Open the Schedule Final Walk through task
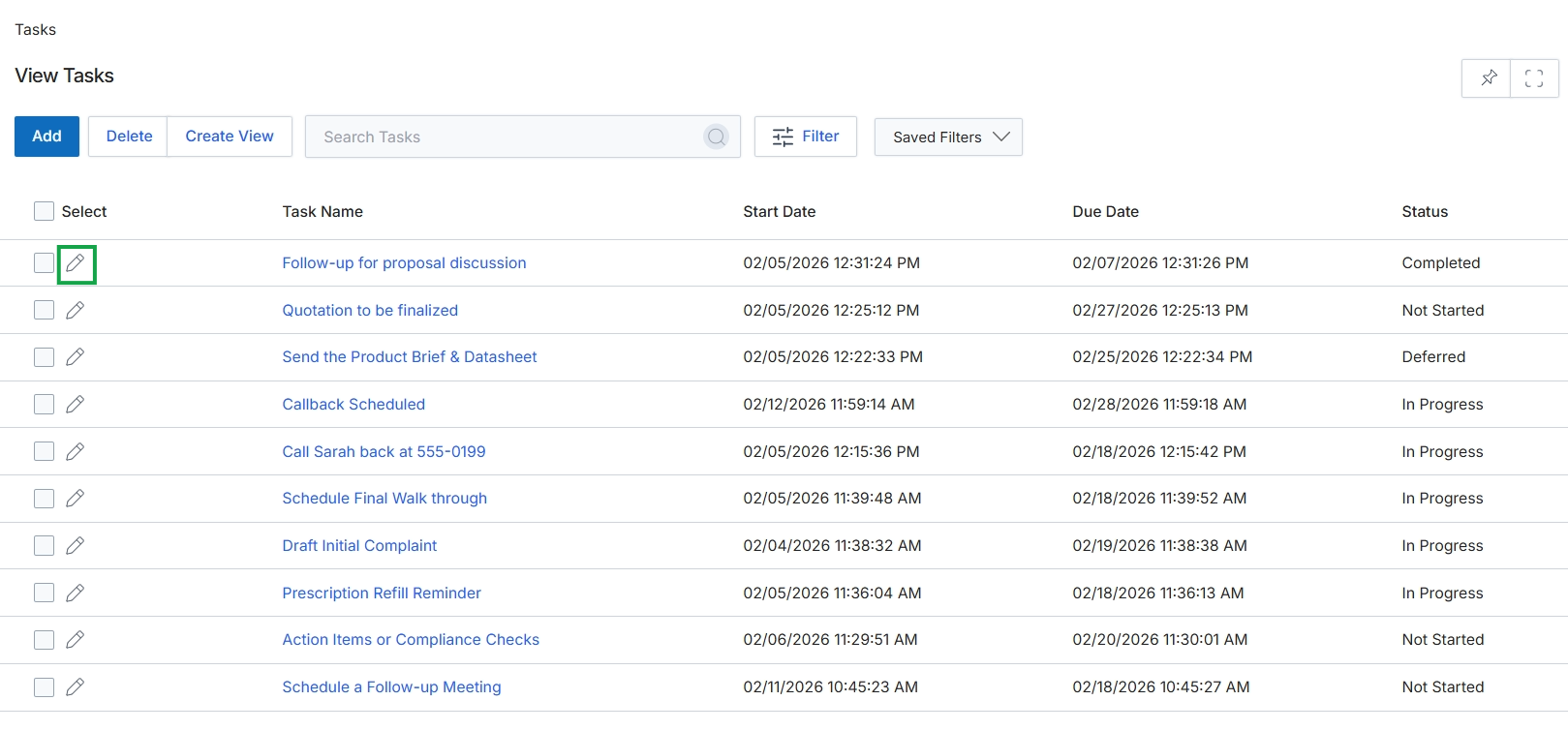 pos(384,499)
